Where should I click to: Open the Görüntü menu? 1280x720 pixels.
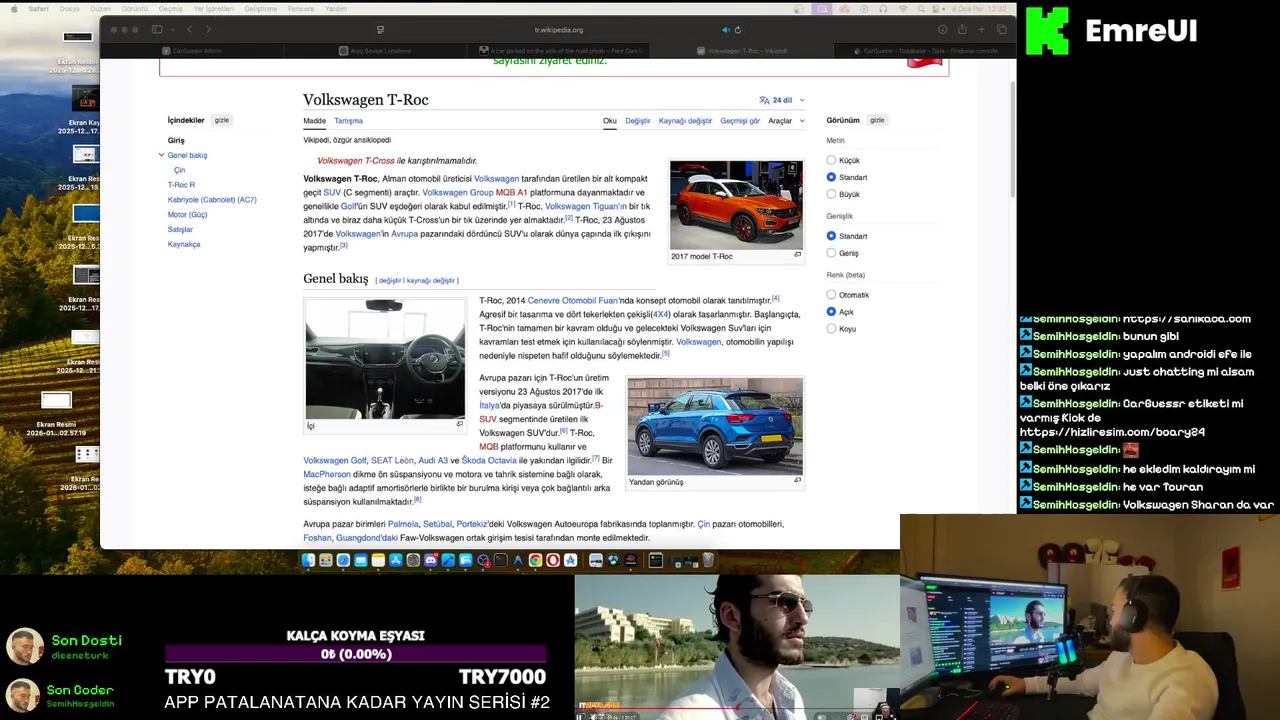pyautogui.click(x=135, y=8)
